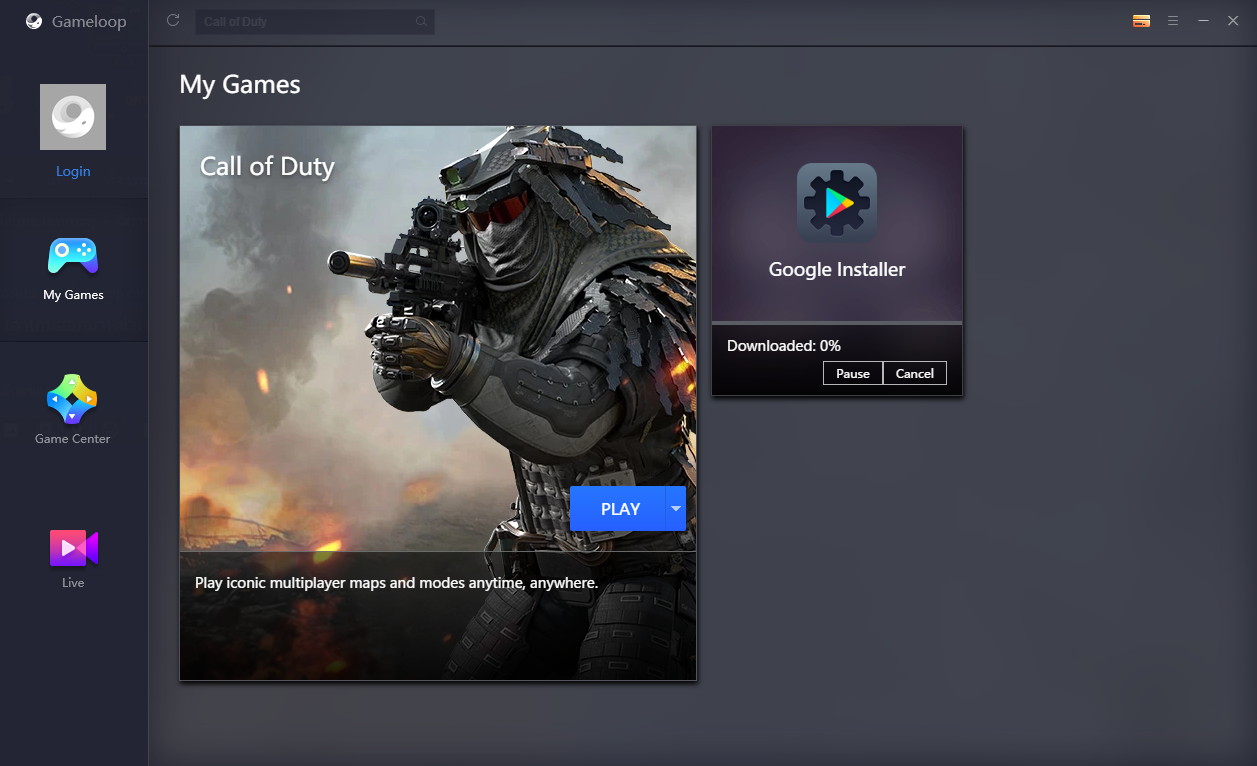Minimize the Gameloop window
1257x766 pixels.
pos(1203,21)
